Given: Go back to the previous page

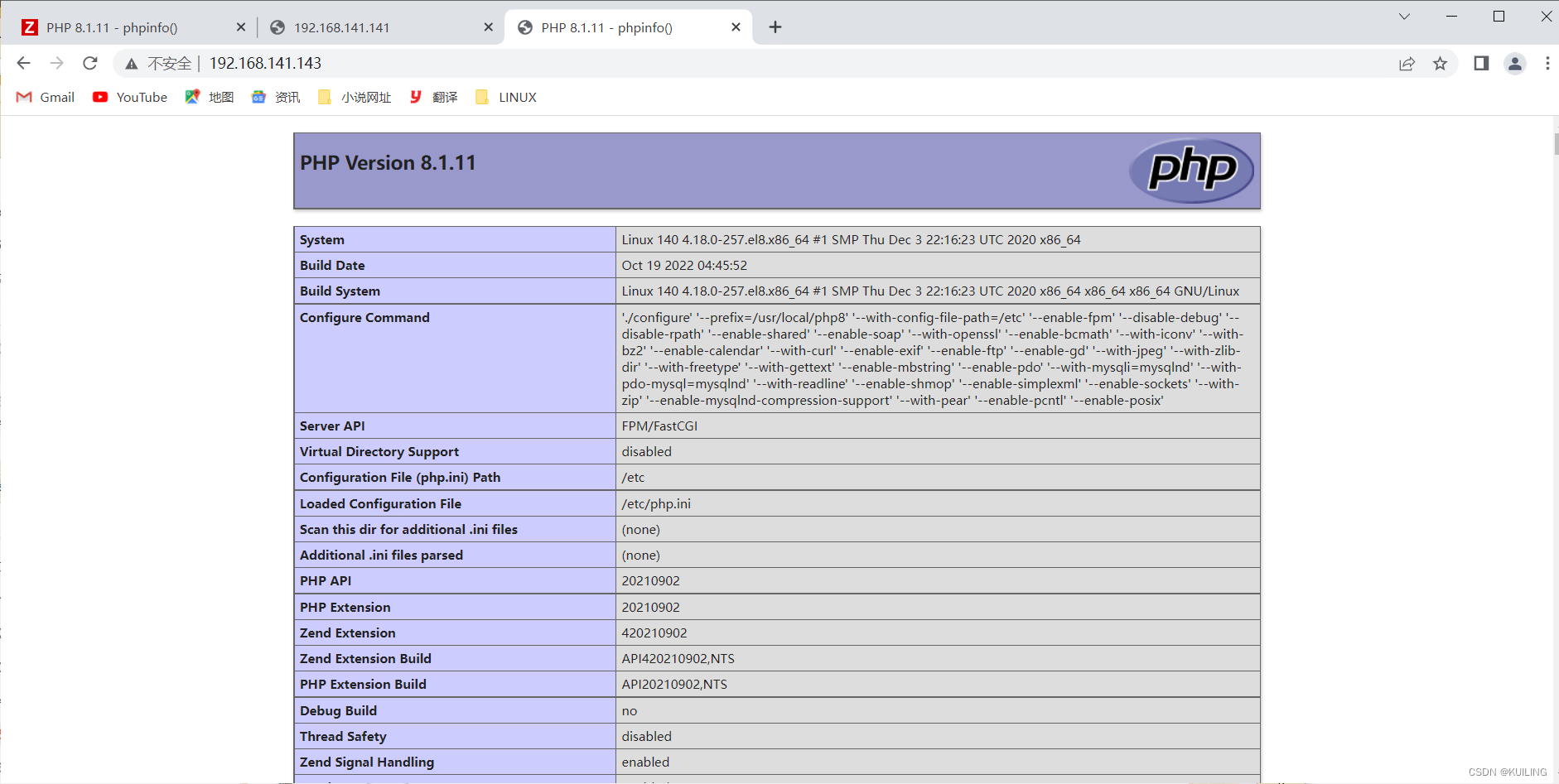Looking at the screenshot, I should [23, 63].
